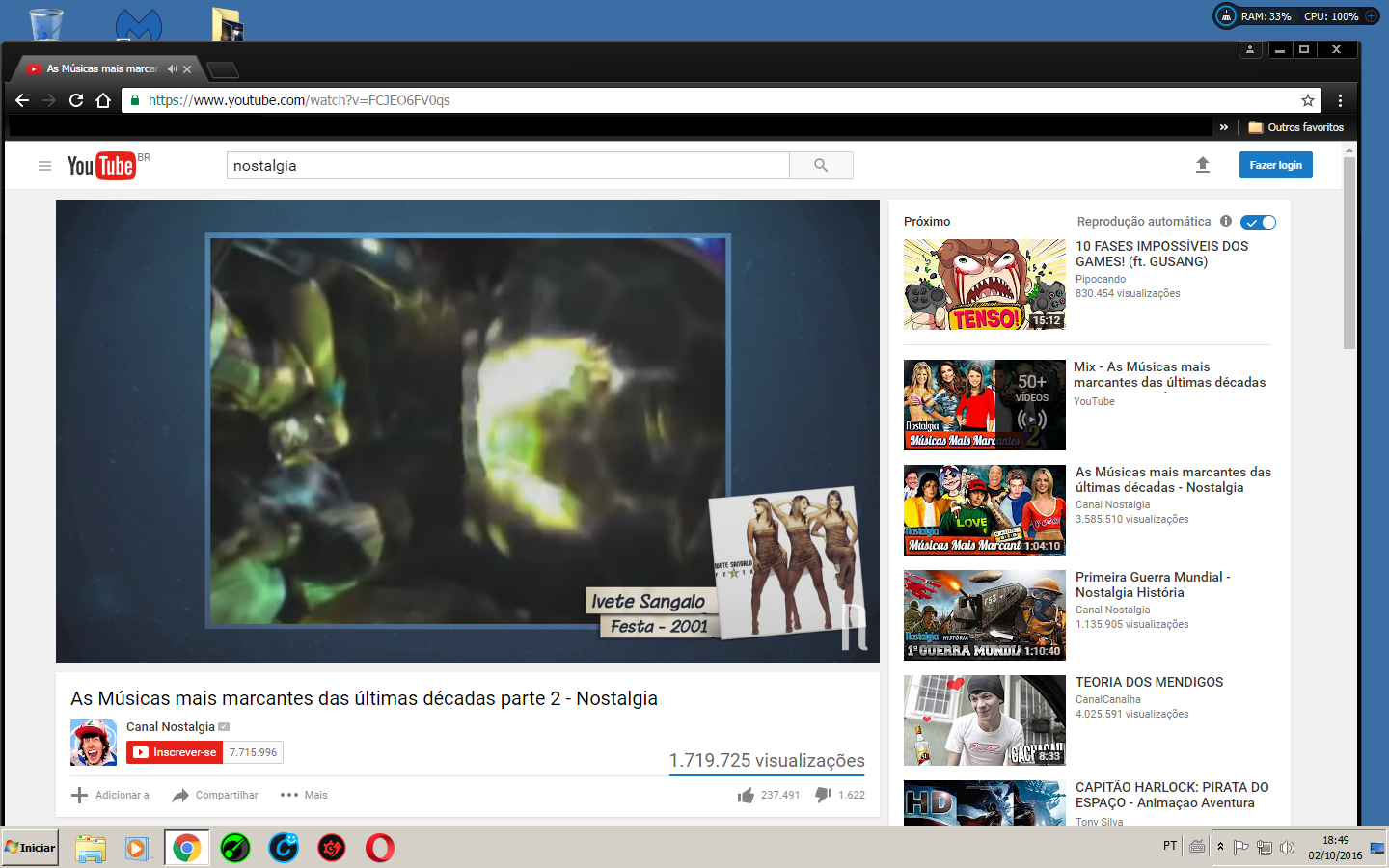
Task: Go to the YouTube home logo
Action: (x=101, y=166)
